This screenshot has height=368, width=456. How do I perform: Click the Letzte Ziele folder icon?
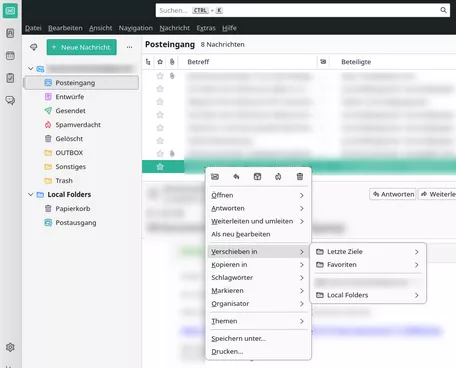320,252
